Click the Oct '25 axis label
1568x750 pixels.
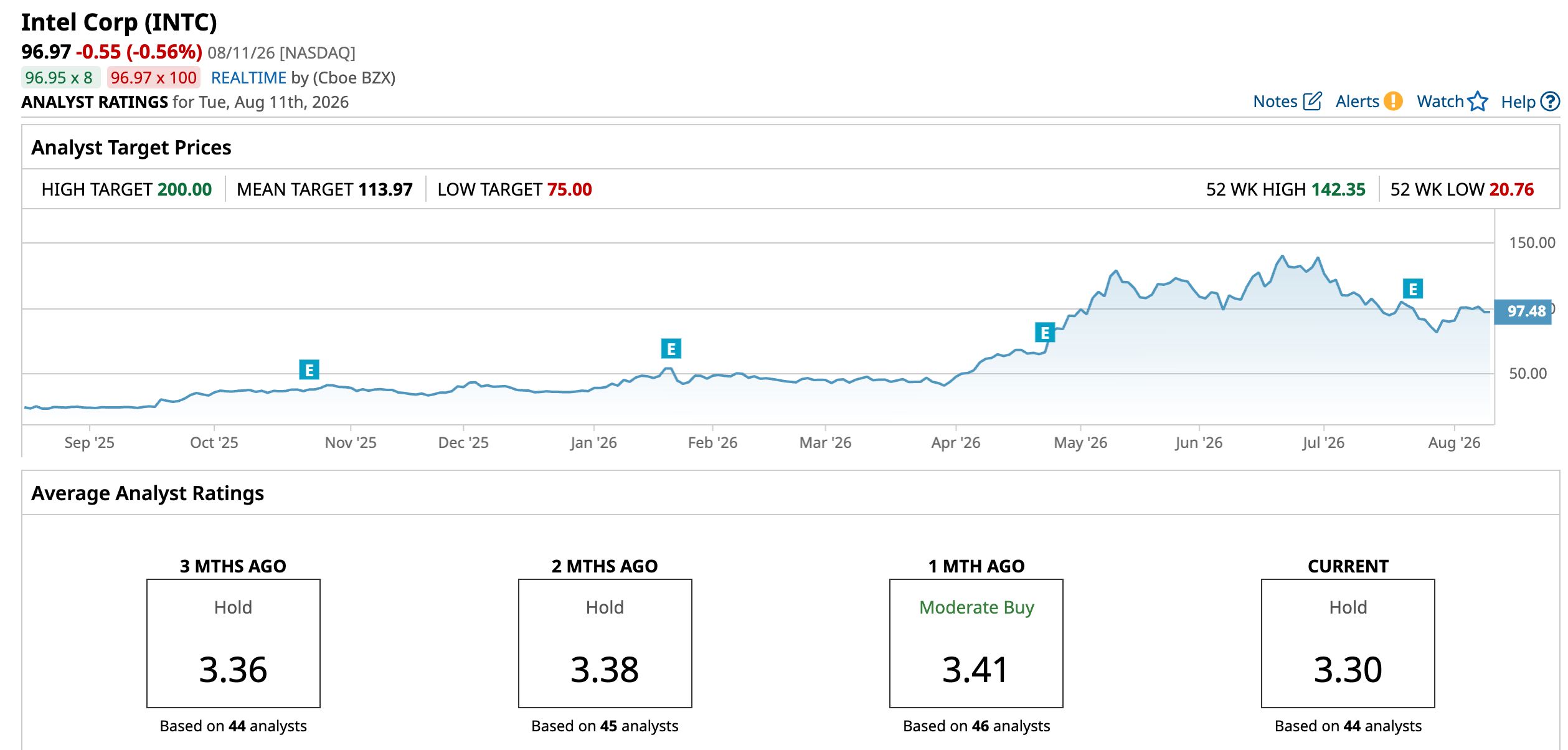(x=214, y=443)
